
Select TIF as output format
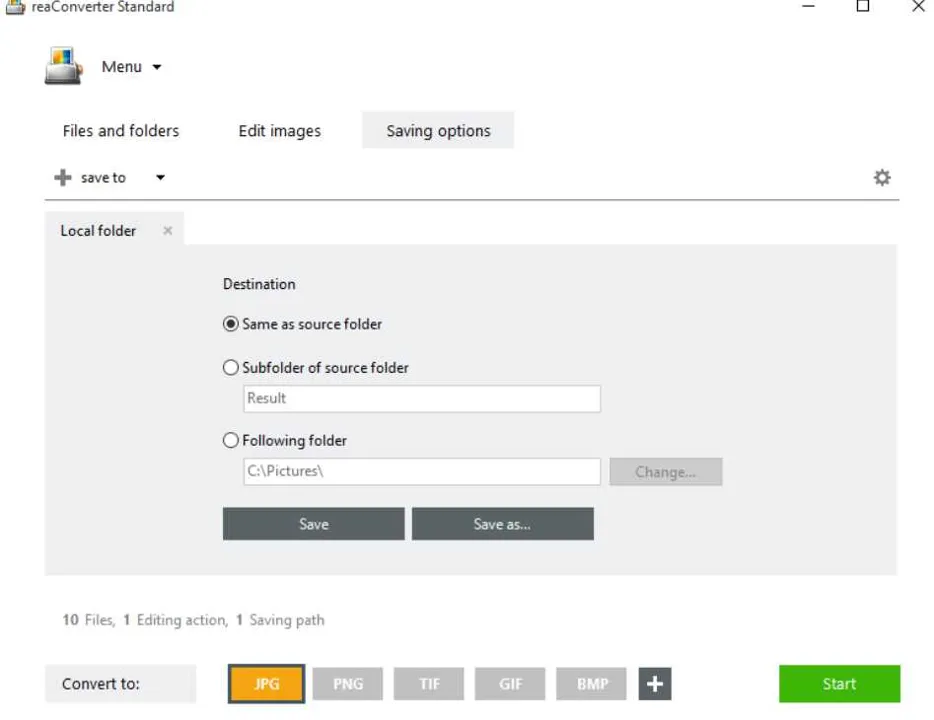point(429,684)
